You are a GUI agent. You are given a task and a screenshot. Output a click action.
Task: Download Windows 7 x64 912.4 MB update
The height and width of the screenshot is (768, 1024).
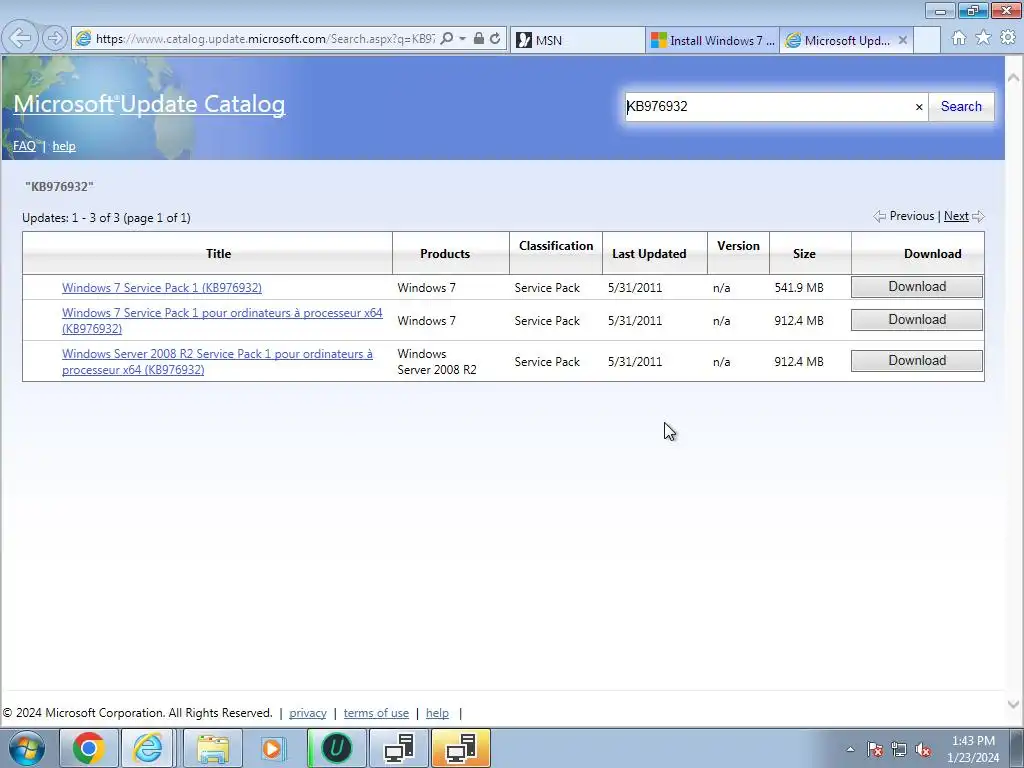click(917, 319)
